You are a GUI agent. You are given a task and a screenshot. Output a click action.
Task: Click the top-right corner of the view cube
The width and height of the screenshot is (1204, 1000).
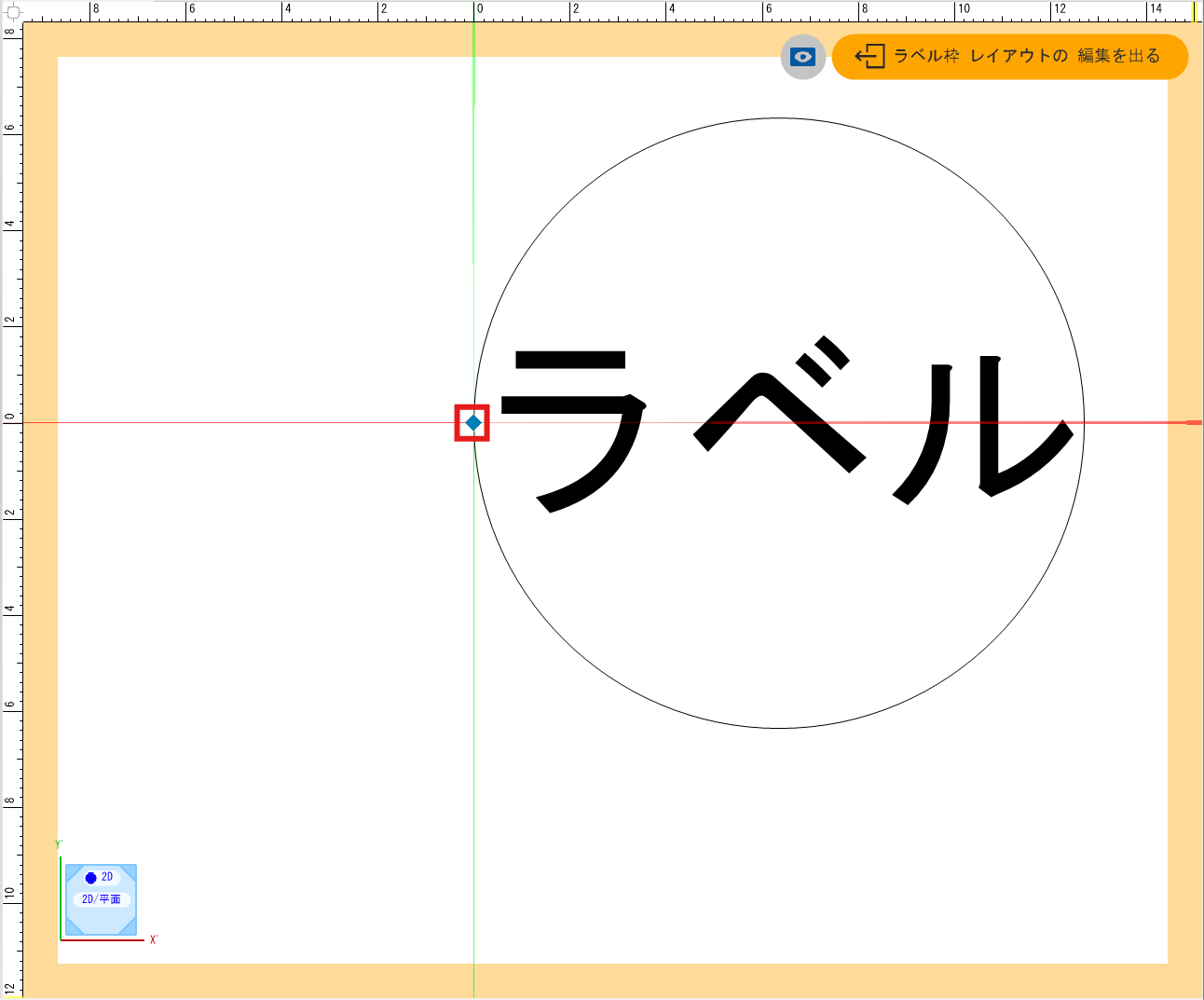130,870
